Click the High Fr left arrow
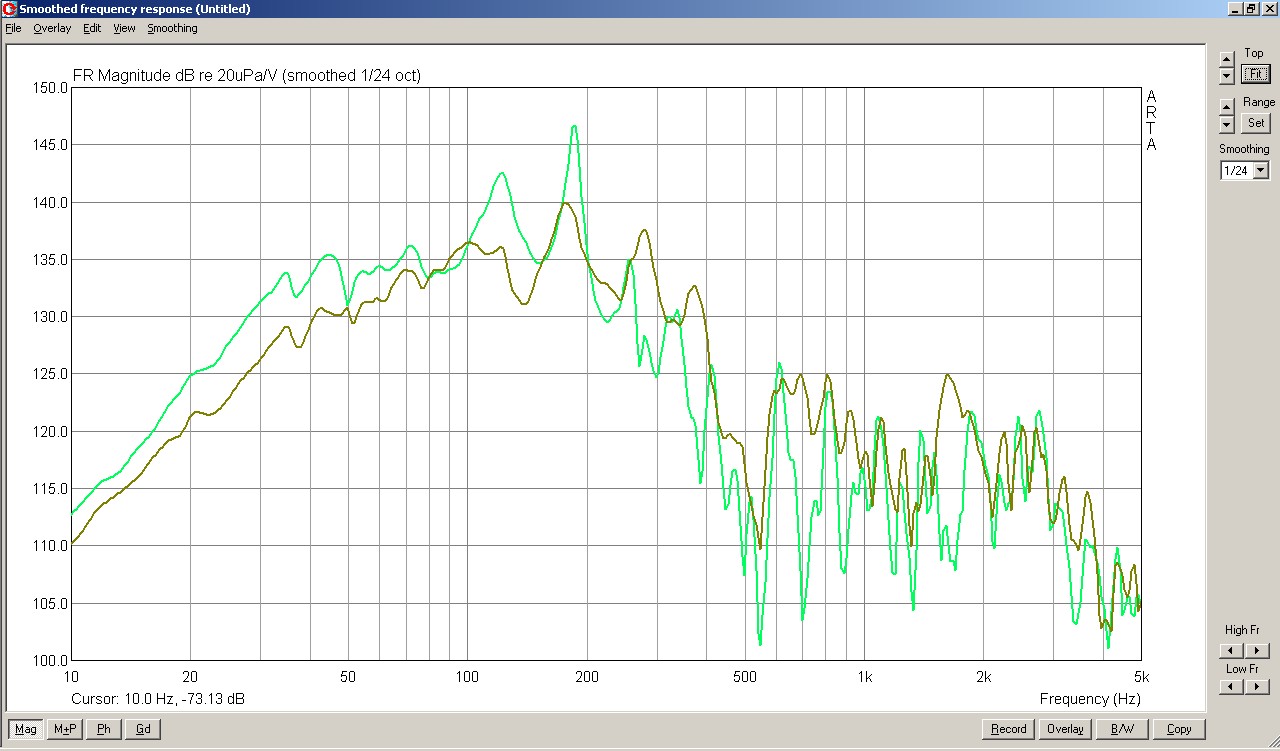The image size is (1280, 751). [1232, 651]
